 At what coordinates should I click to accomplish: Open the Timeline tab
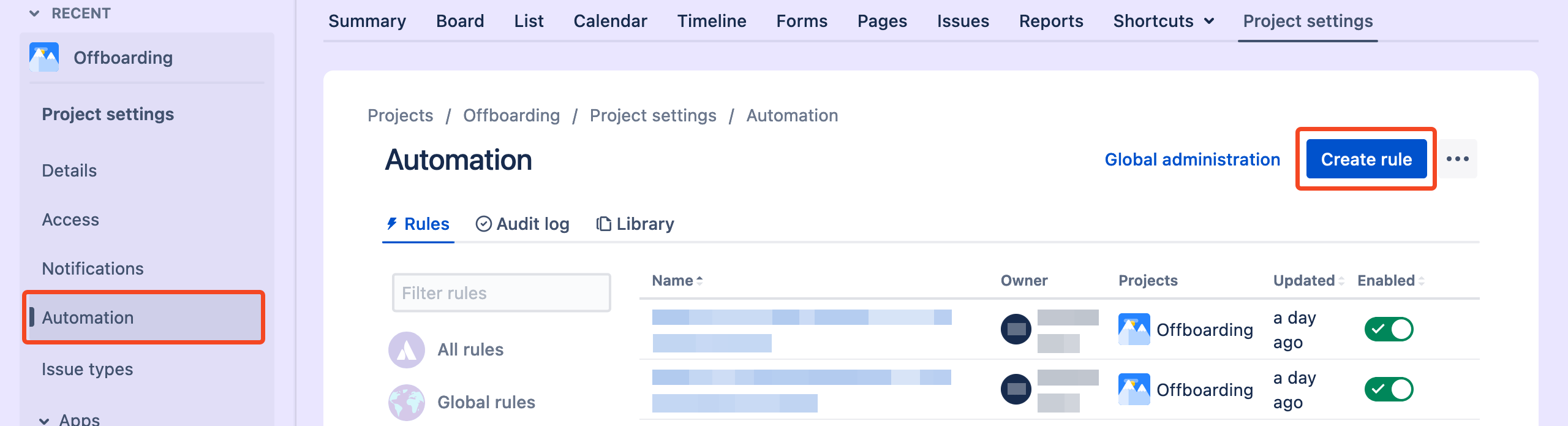(712, 21)
